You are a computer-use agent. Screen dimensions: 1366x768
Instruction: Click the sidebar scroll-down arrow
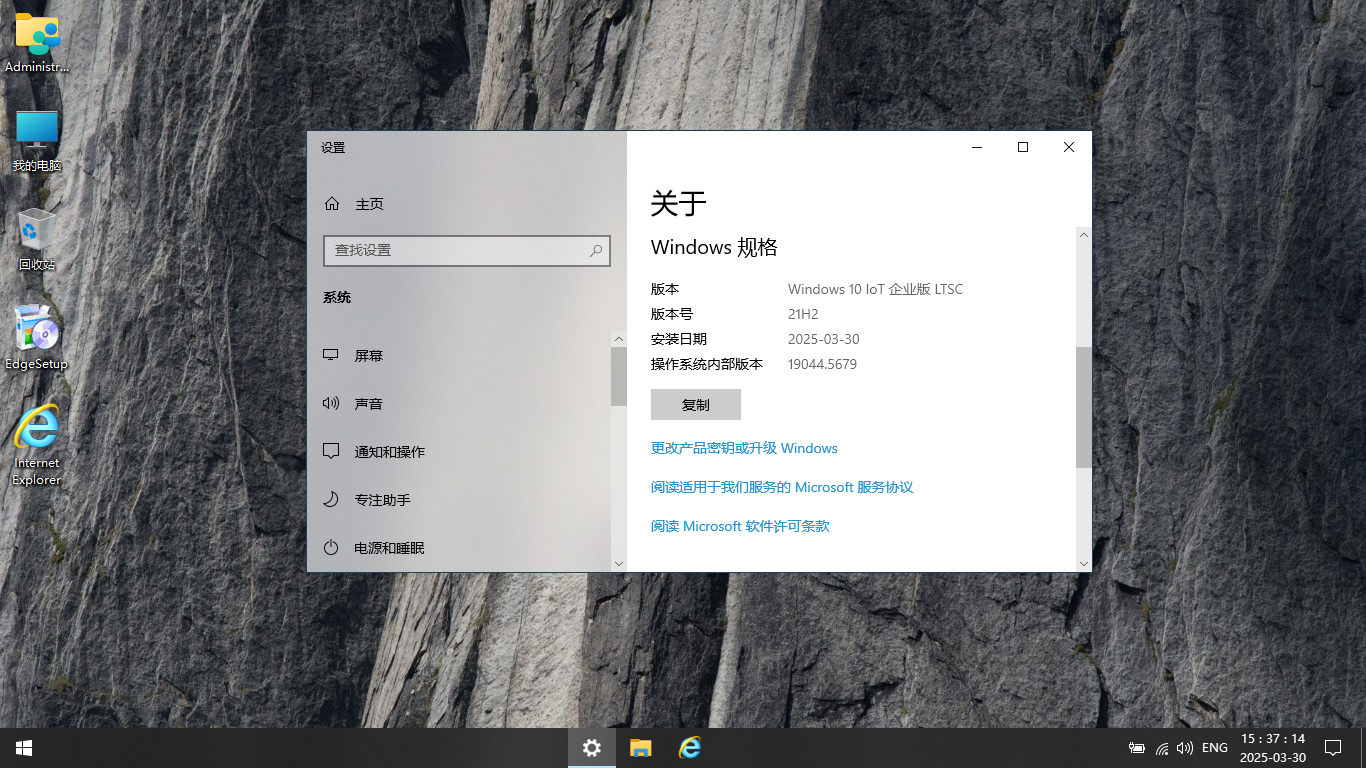click(618, 563)
